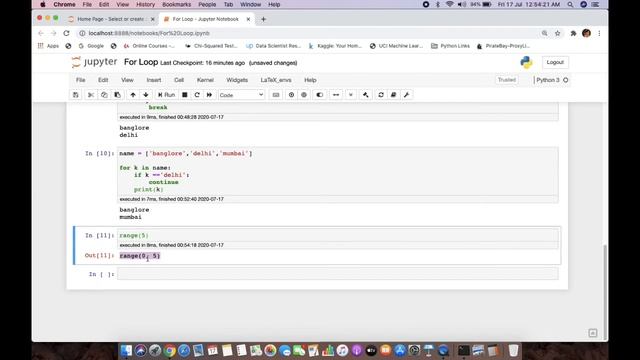Click the code cell In [10] with continue

(x=338, y=171)
